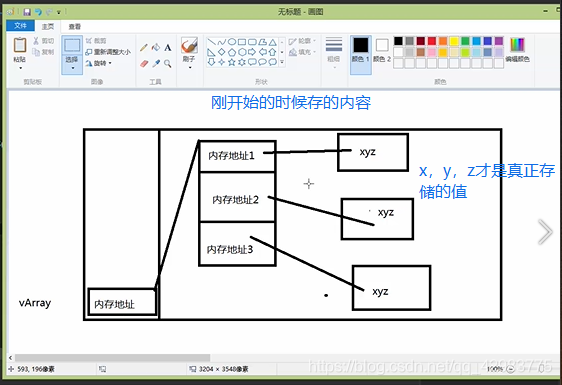The width and height of the screenshot is (562, 385).
Task: Open the Select (选择) dropdown arrow
Action: (x=72, y=68)
